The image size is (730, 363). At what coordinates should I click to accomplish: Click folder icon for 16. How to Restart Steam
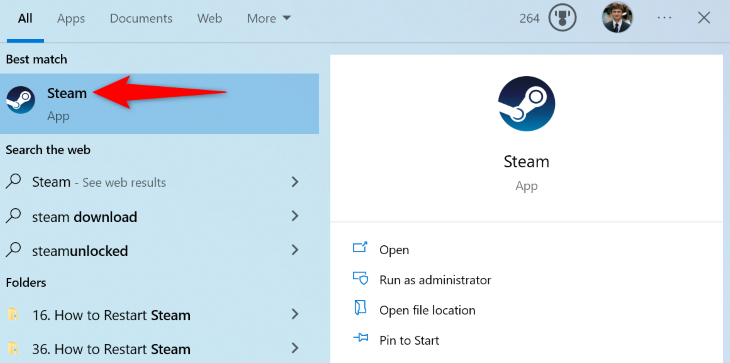[x=13, y=314]
